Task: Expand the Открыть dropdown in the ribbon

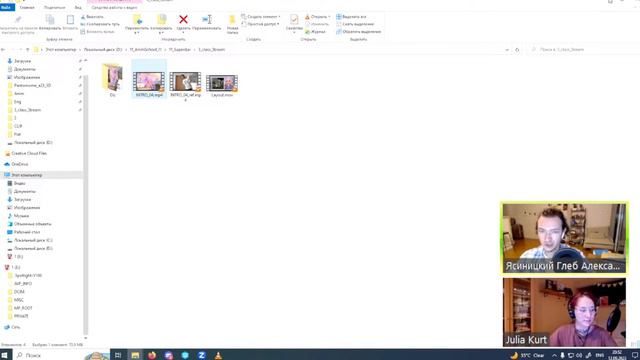Action: [318, 17]
